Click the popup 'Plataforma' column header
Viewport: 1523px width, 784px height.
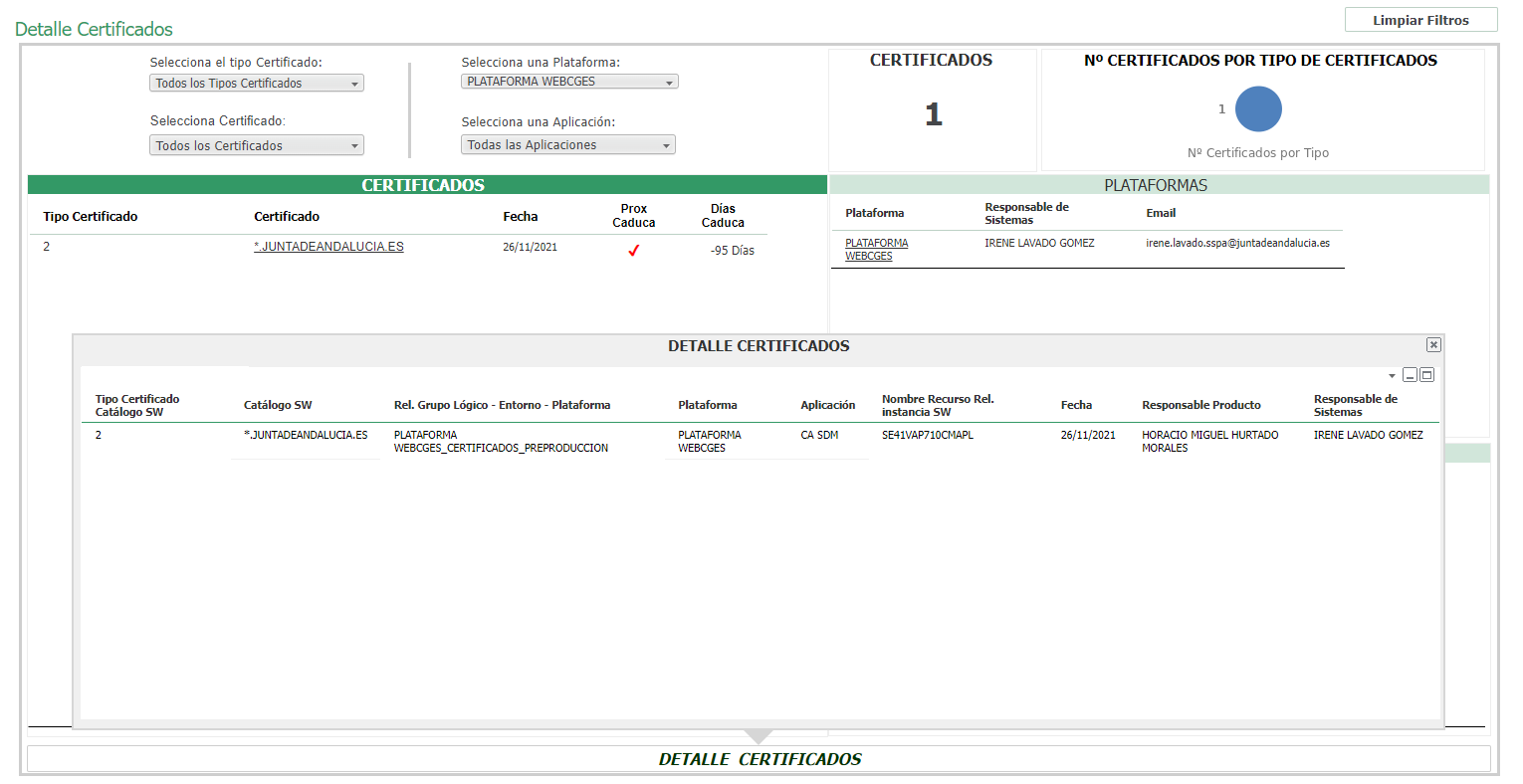[707, 405]
